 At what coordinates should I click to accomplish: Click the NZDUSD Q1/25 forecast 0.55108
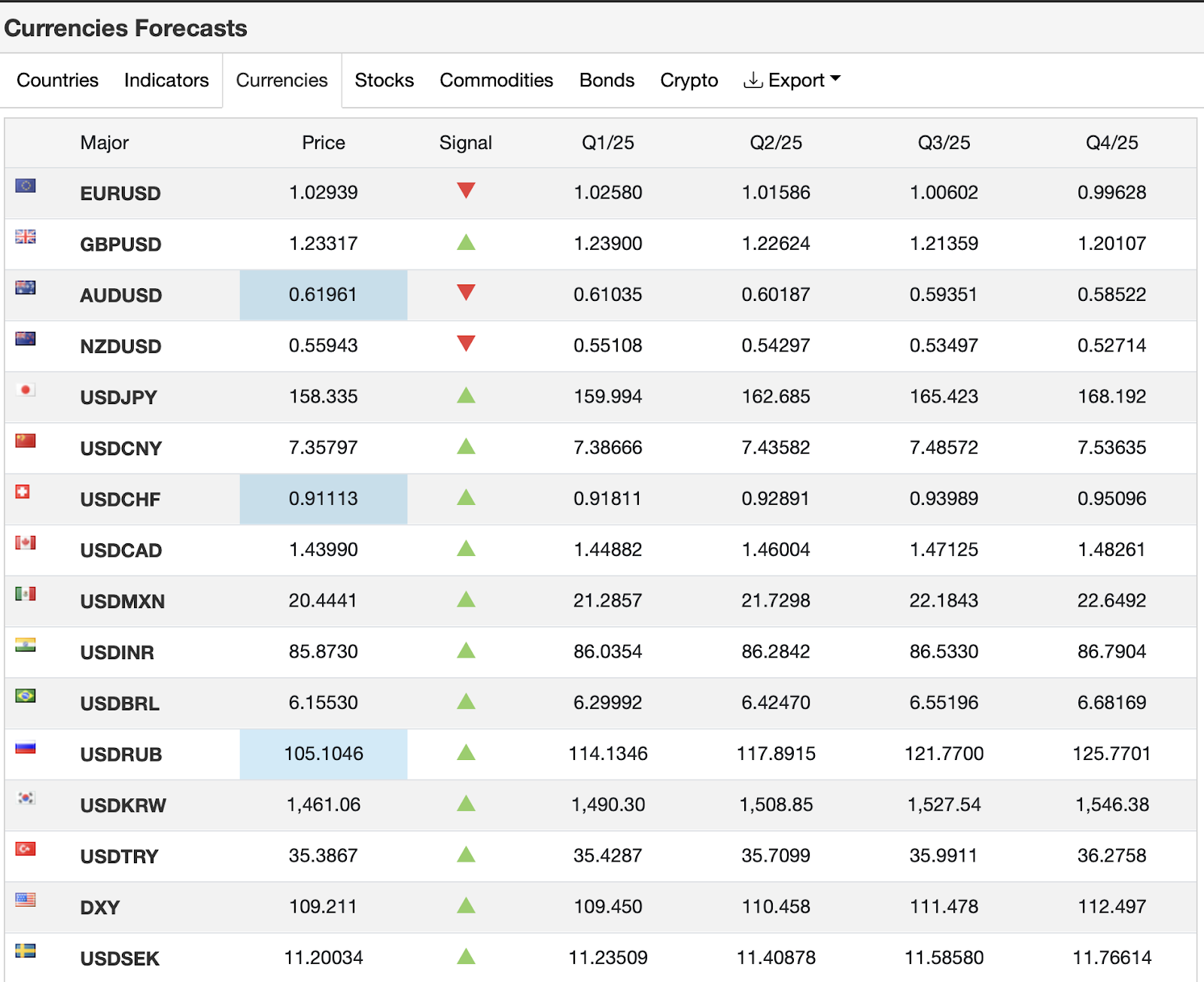pyautogui.click(x=608, y=345)
